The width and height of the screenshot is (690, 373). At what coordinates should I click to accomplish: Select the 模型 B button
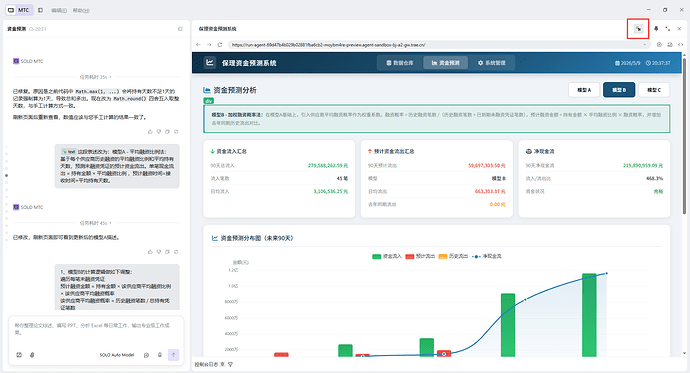619,90
